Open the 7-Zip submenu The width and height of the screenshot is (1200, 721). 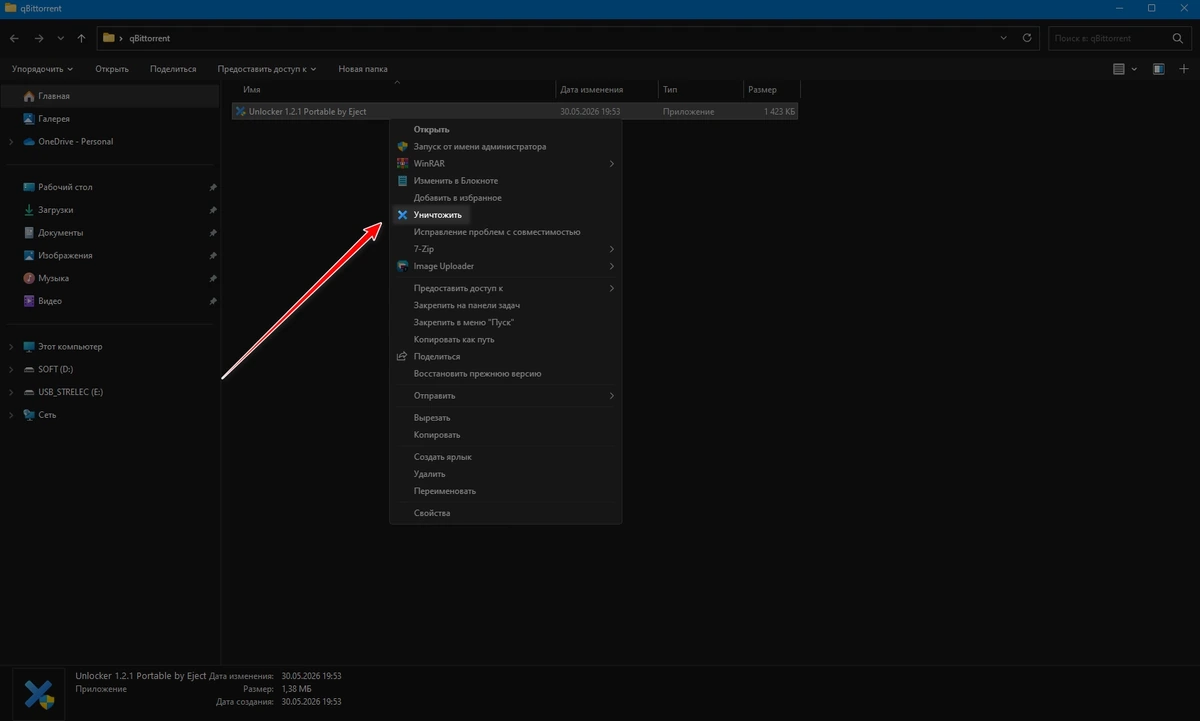tap(505, 249)
